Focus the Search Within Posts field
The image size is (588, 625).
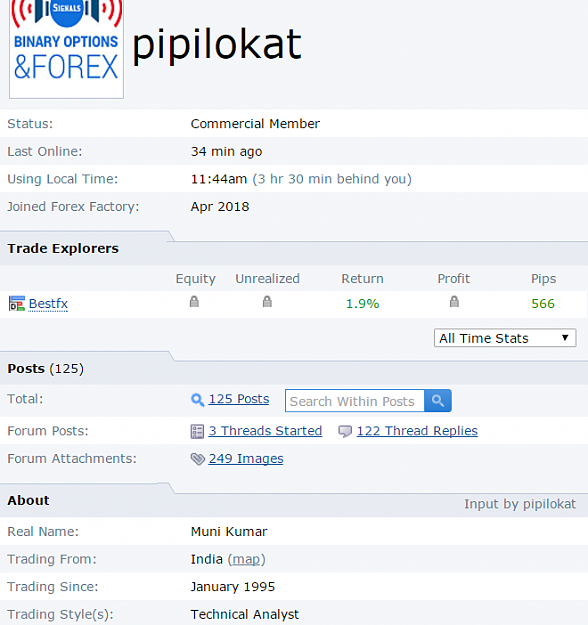click(x=355, y=401)
